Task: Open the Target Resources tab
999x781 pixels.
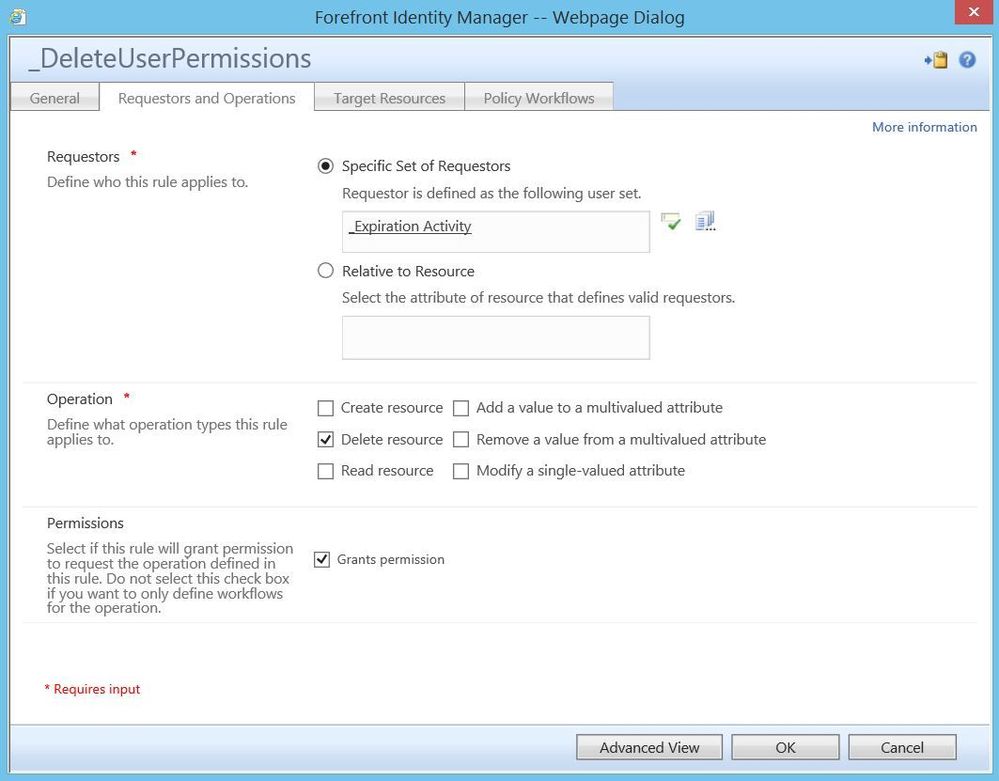Action: pyautogui.click(x=389, y=98)
